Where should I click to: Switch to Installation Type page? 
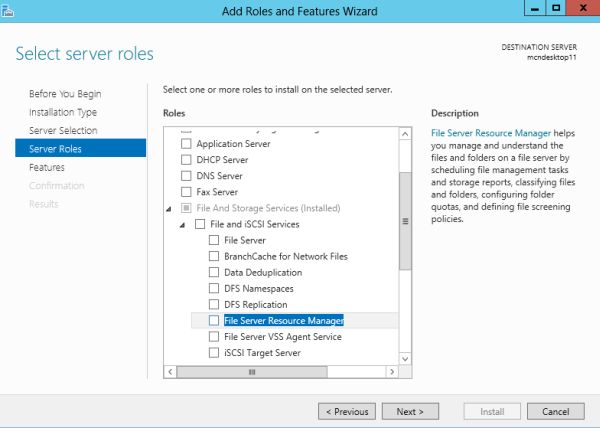click(x=63, y=112)
